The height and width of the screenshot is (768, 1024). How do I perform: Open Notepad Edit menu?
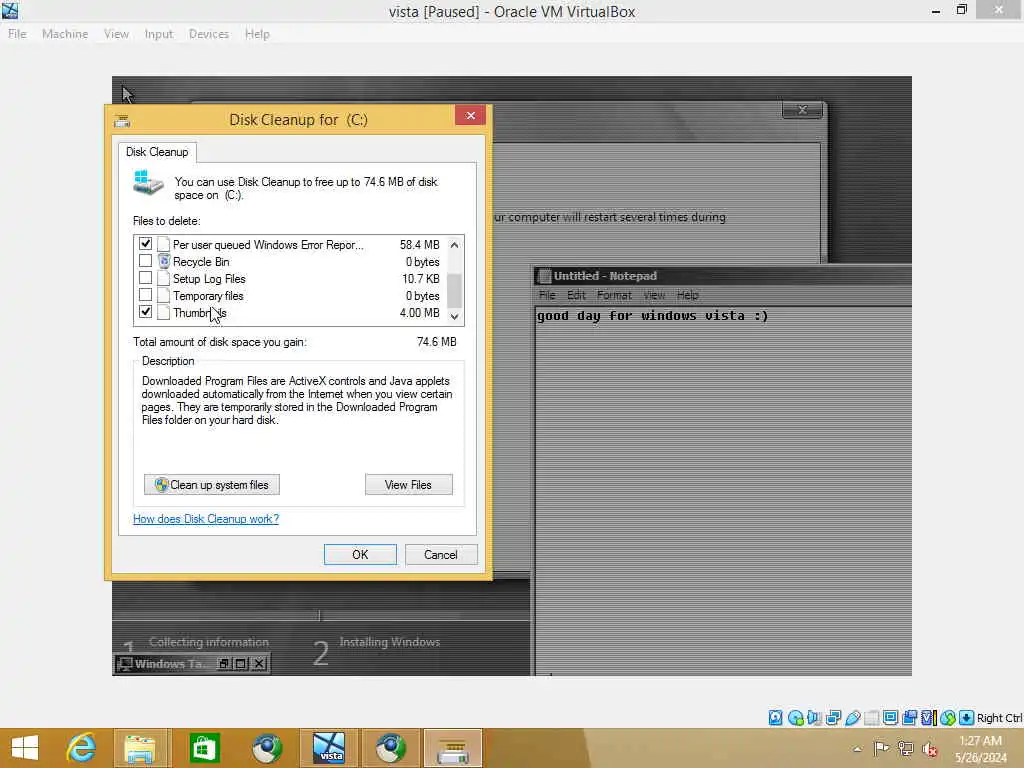point(576,295)
